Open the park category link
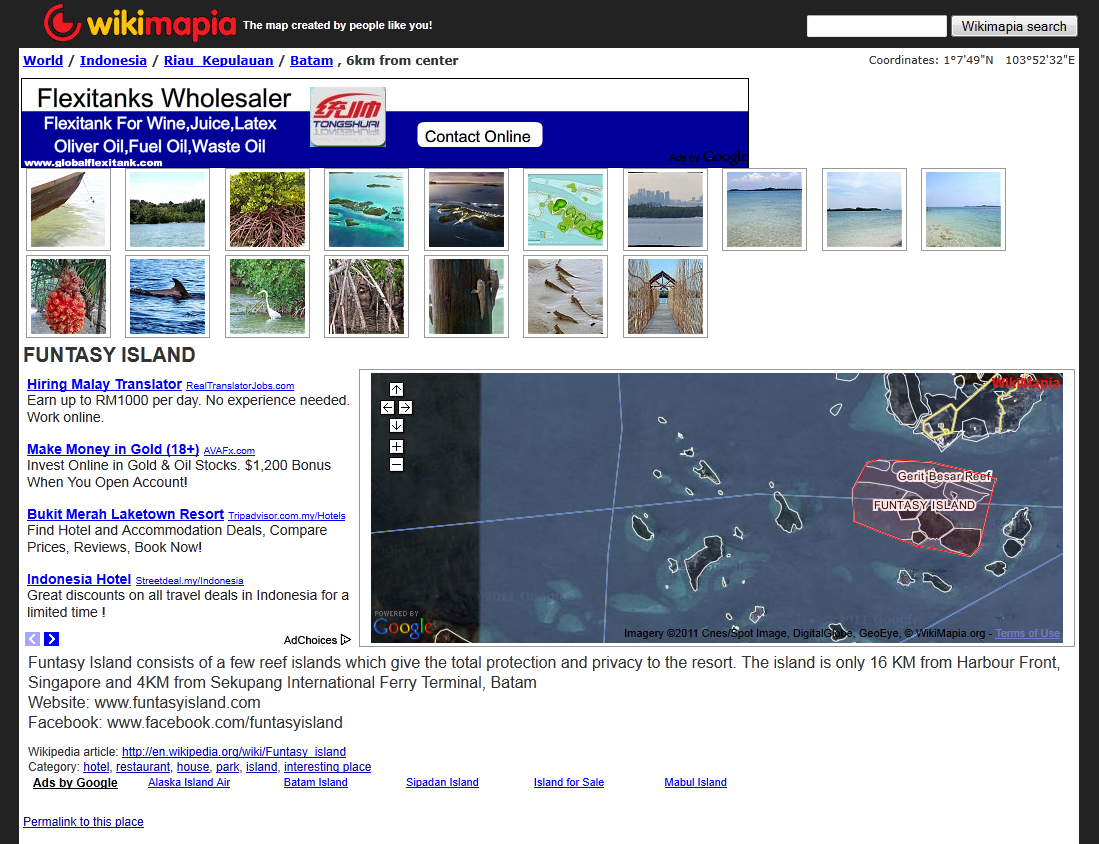This screenshot has width=1099, height=844. coord(228,767)
